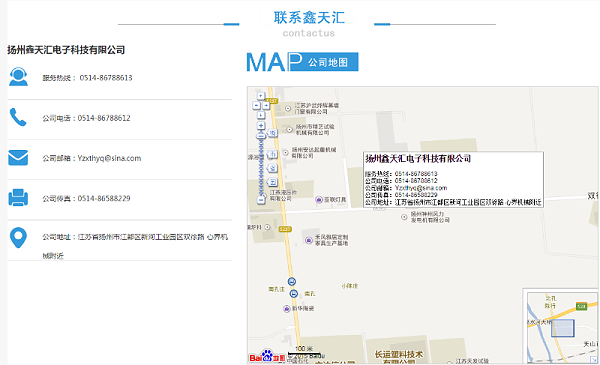Click the map zoom slider track
600x365 pixels.
tap(261, 166)
